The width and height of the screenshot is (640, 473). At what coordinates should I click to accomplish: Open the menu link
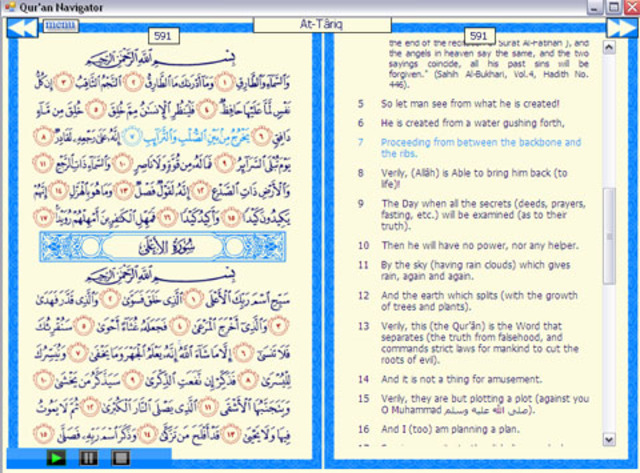(60, 25)
